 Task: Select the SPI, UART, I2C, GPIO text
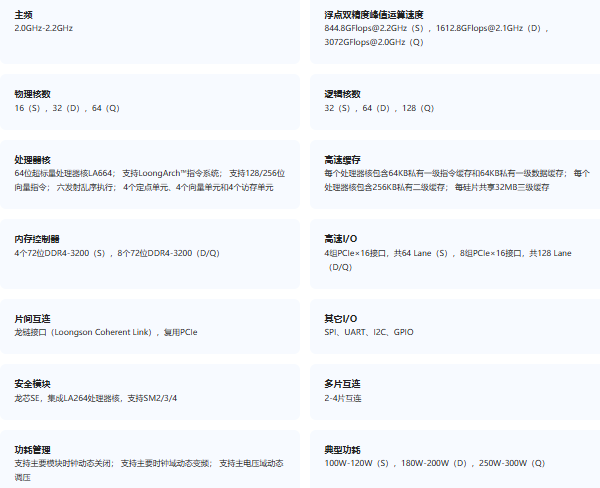369,332
